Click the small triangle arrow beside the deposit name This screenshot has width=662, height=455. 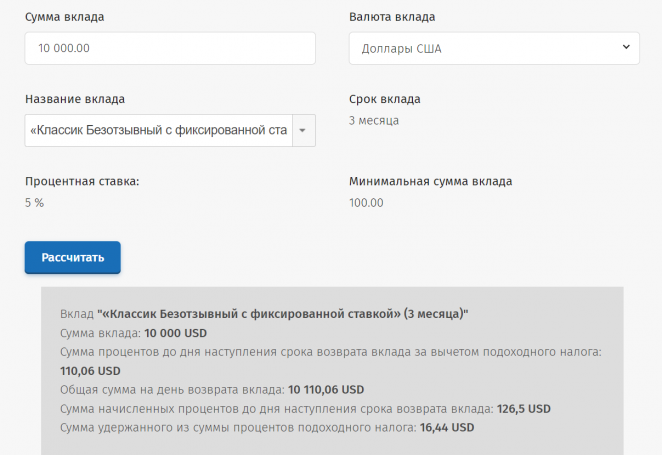tap(304, 130)
